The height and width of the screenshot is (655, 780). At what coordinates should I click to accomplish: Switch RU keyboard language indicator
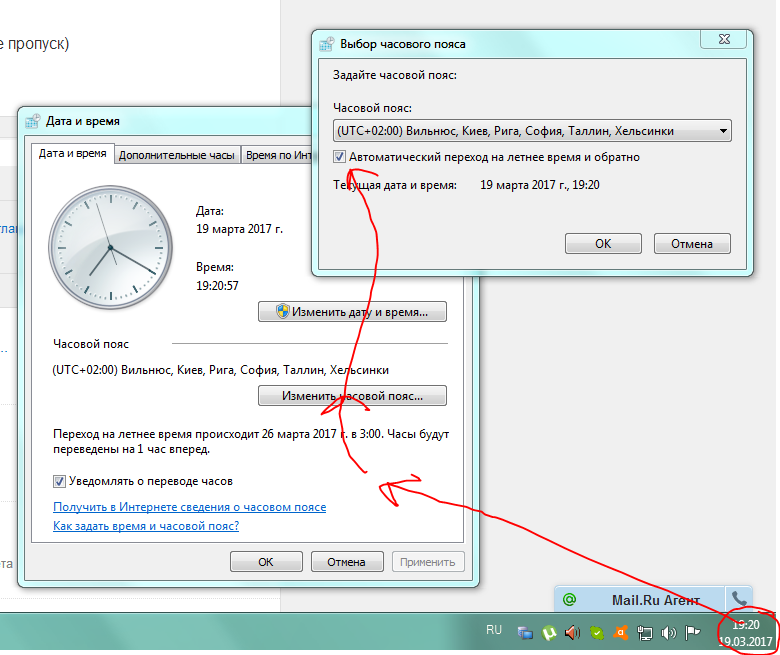coord(493,630)
